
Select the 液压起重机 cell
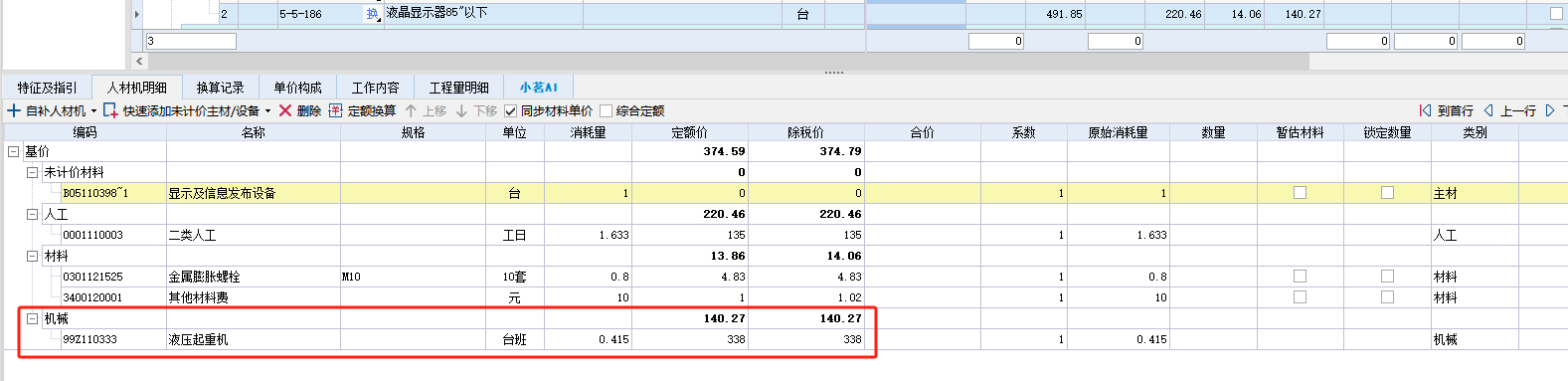click(254, 339)
